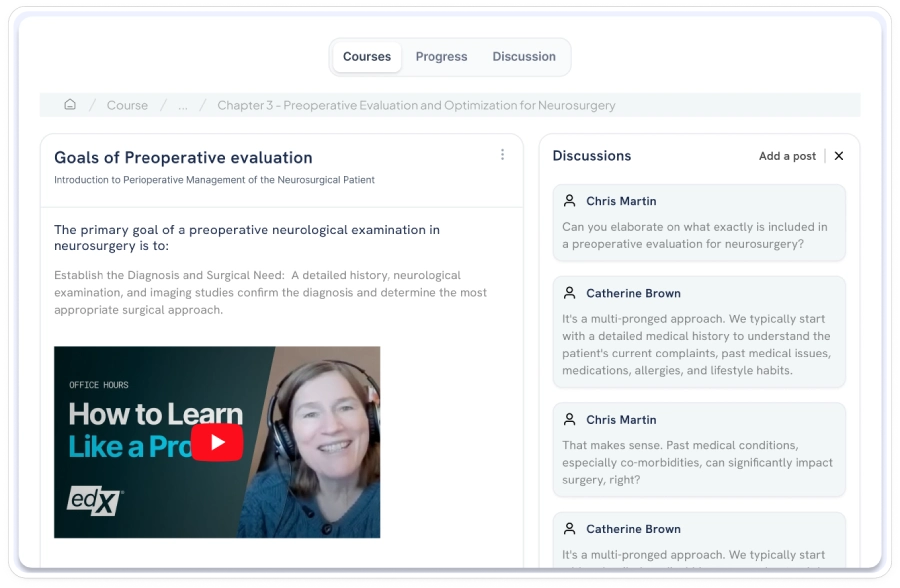This screenshot has height=588, width=900.
Task: Select the Goals of Preoperative evaluation heading
Action: (x=183, y=158)
